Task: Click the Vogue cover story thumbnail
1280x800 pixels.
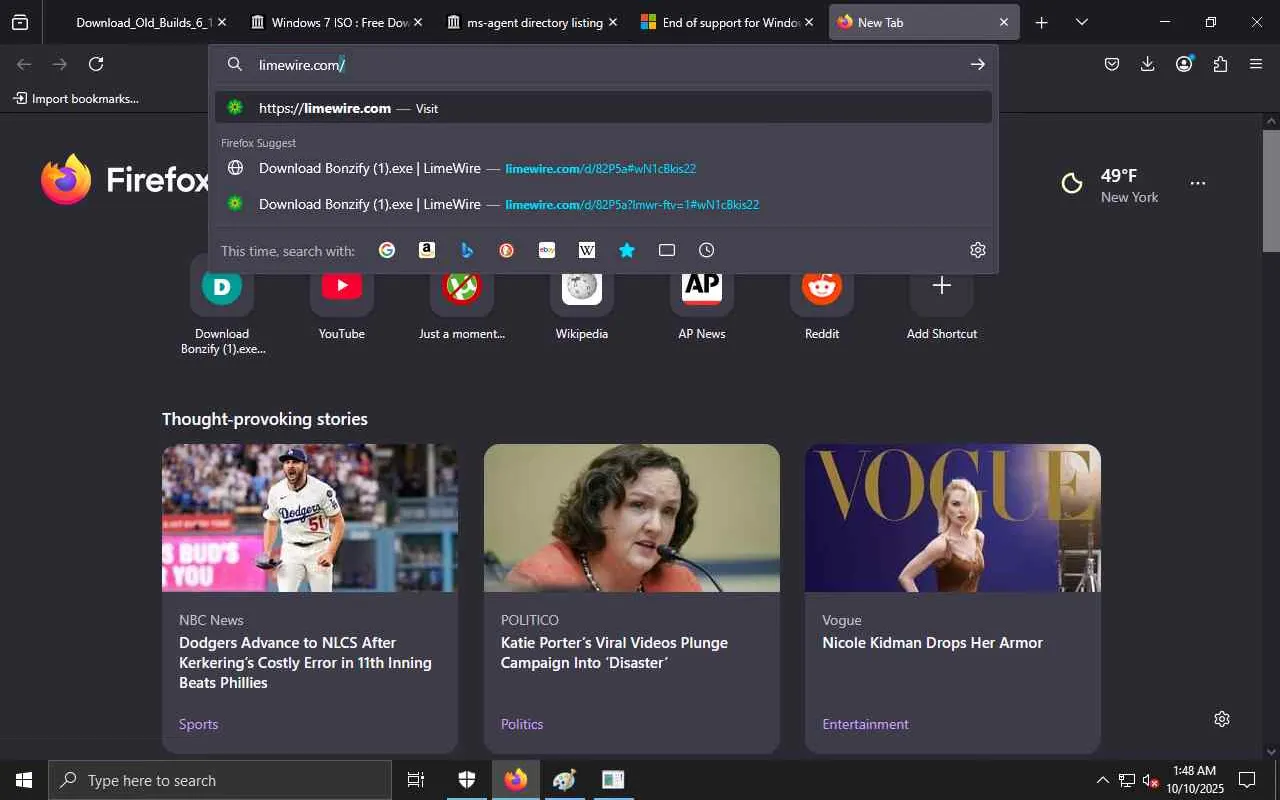Action: [x=953, y=518]
